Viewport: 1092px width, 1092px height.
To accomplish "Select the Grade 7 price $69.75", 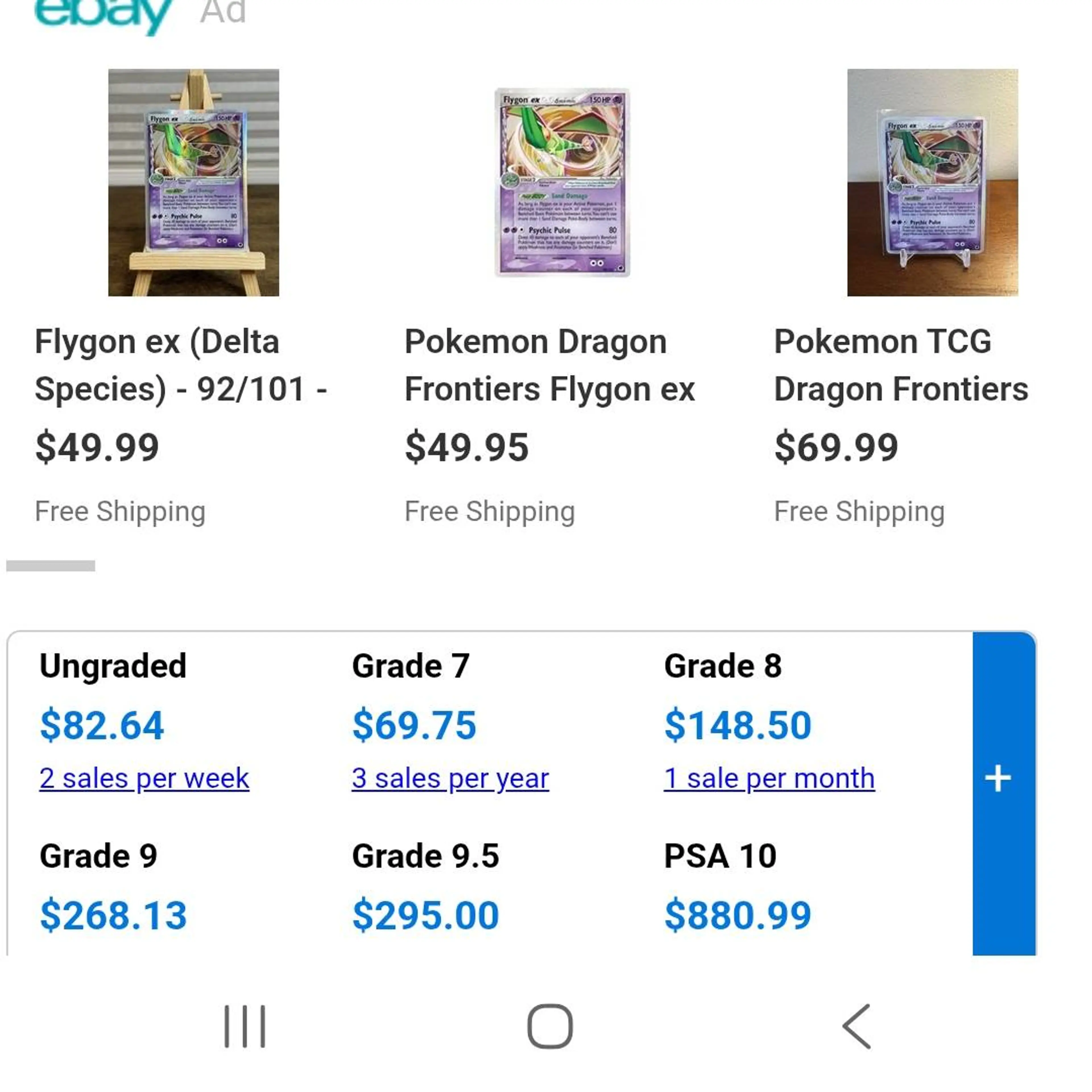I will [414, 725].
